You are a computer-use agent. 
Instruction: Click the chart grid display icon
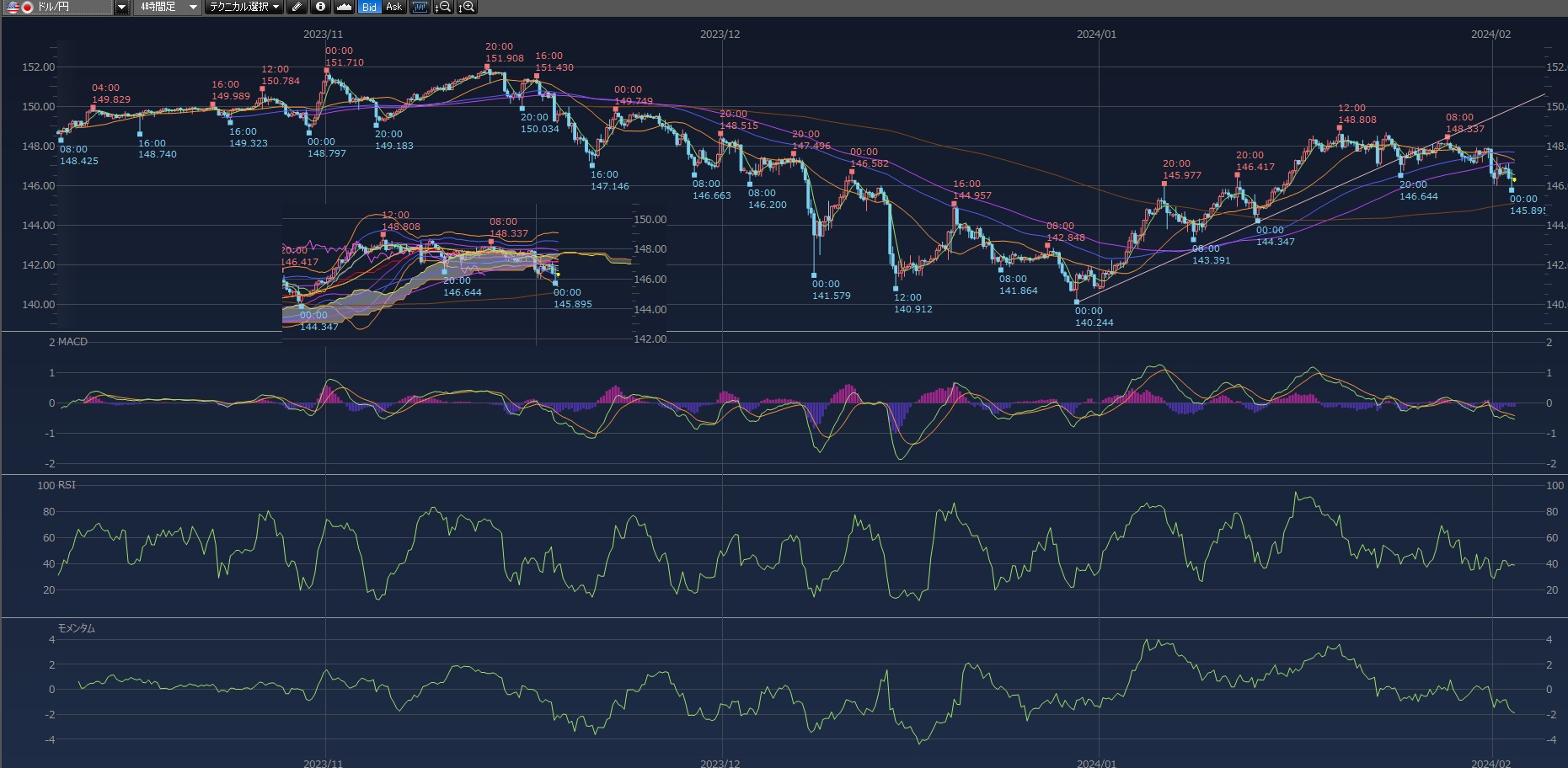pyautogui.click(x=420, y=7)
